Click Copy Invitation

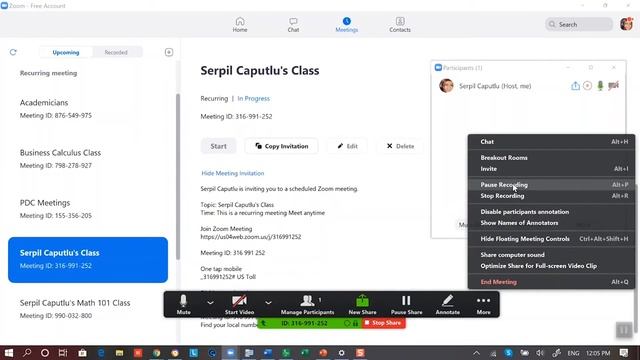282,146
